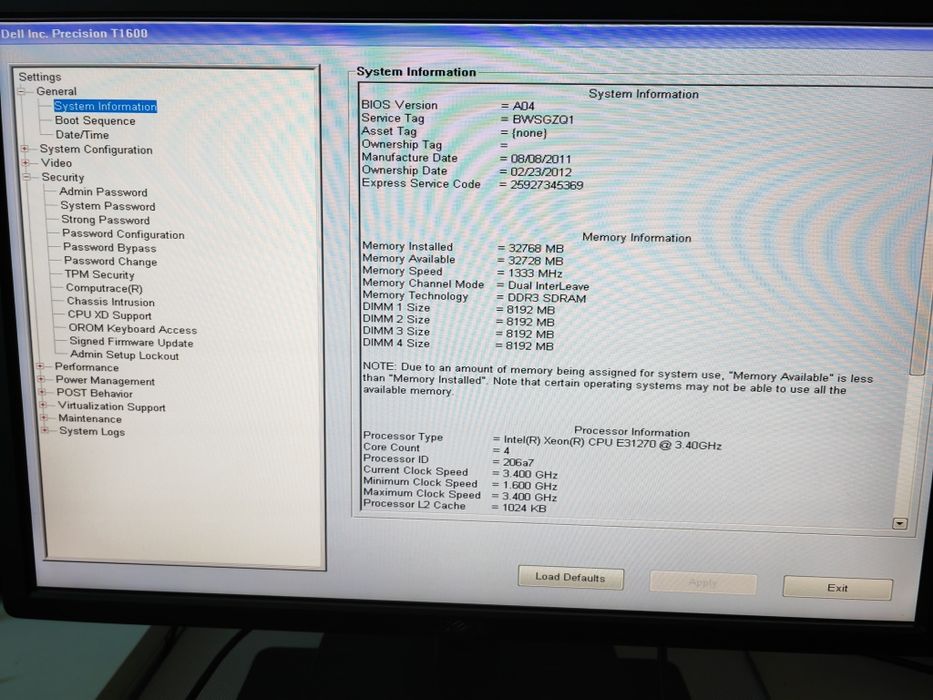933x700 pixels.
Task: Click the Ownership Date value 02/23/2012
Action: (x=541, y=172)
